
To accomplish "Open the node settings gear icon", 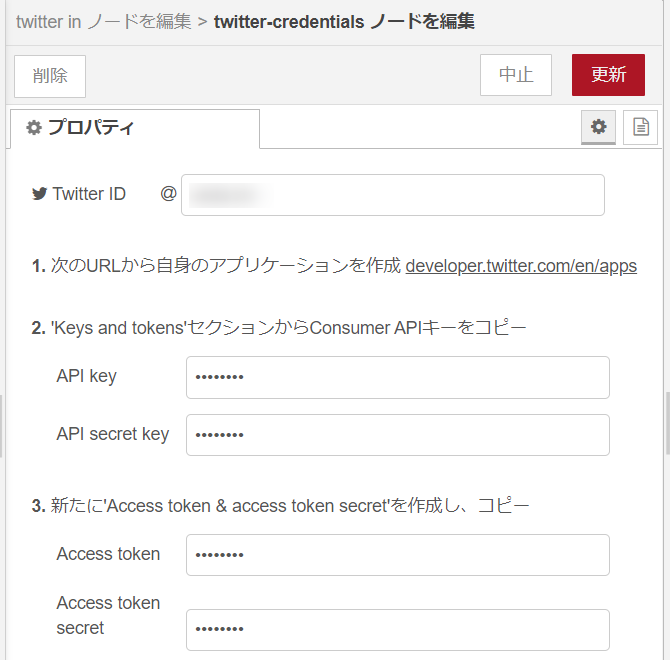I will pyautogui.click(x=598, y=127).
